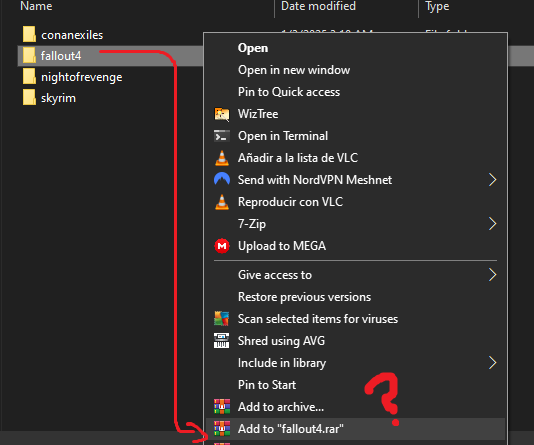The image size is (534, 445).
Task: Click the red MEGA icon
Action: [222, 246]
